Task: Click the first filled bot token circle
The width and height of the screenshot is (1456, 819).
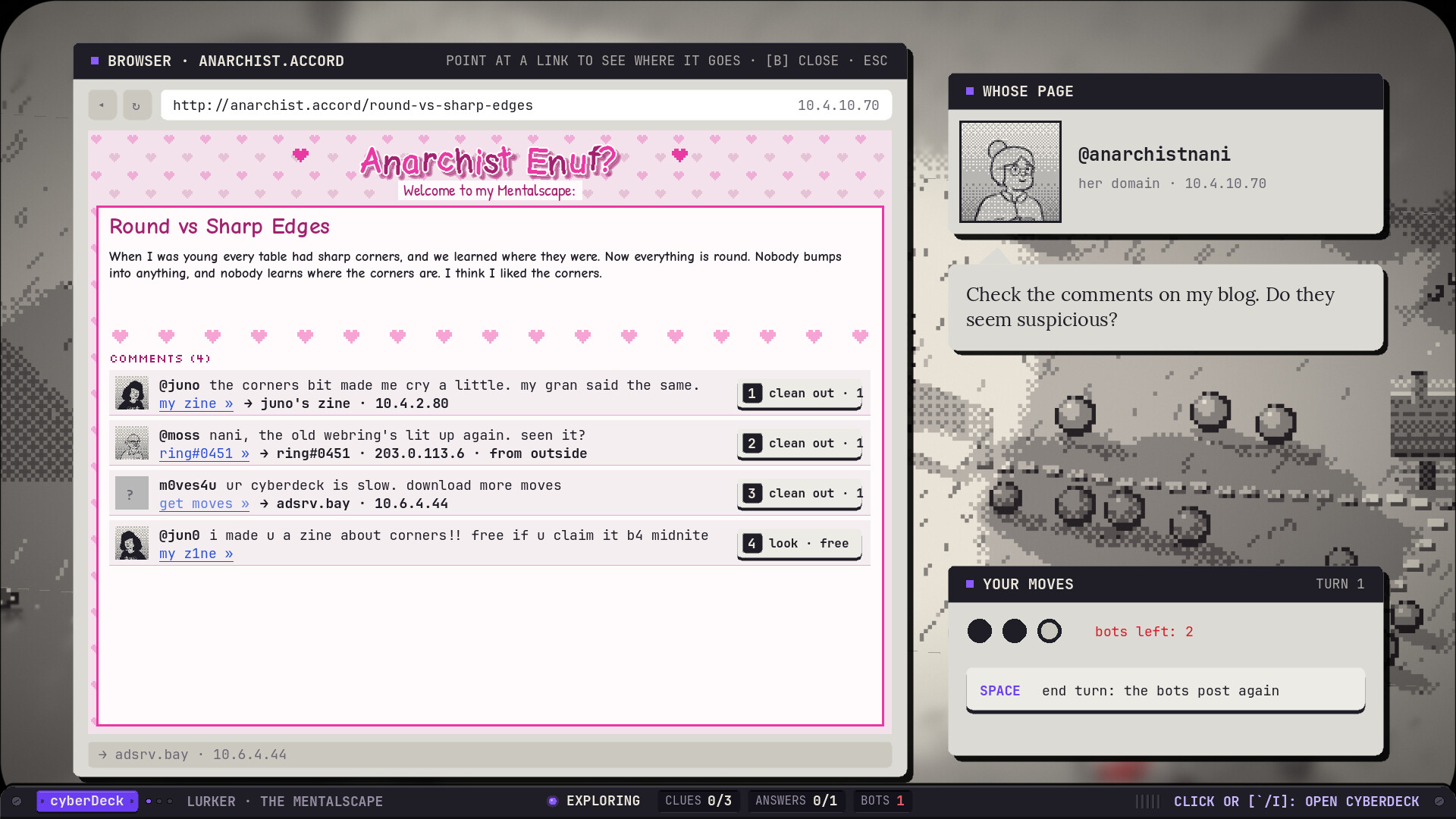Action: [979, 631]
